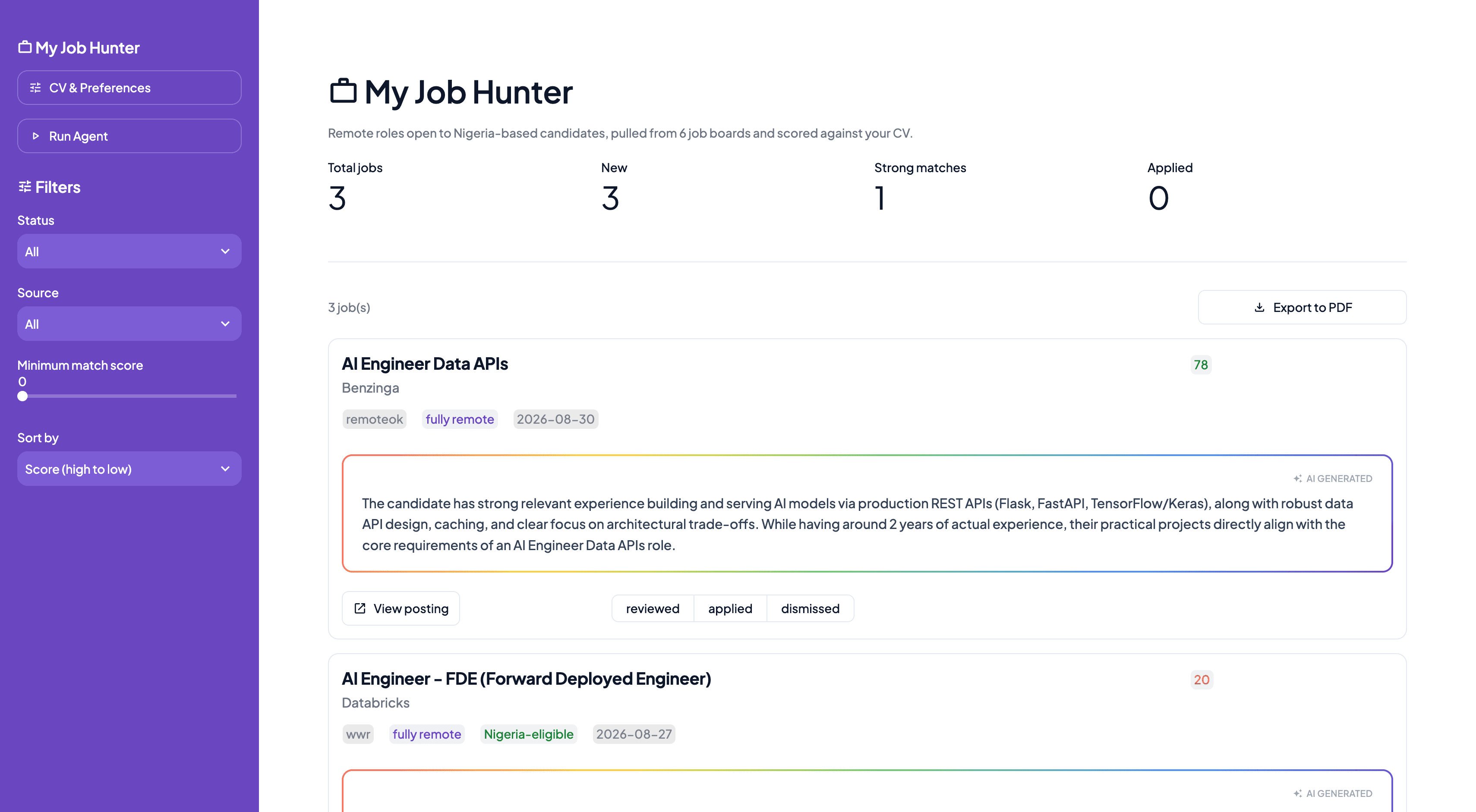Viewport: 1476px width, 812px height.
Task: Click the AI Engineer Data APIs job title
Action: pyautogui.click(x=425, y=364)
